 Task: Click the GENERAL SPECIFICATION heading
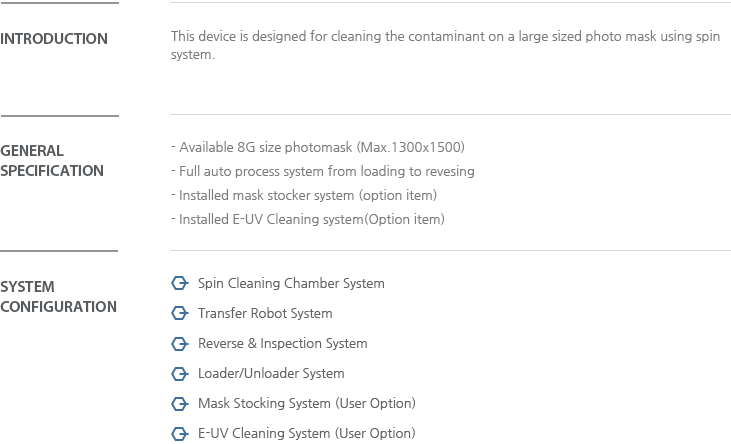tap(52, 161)
